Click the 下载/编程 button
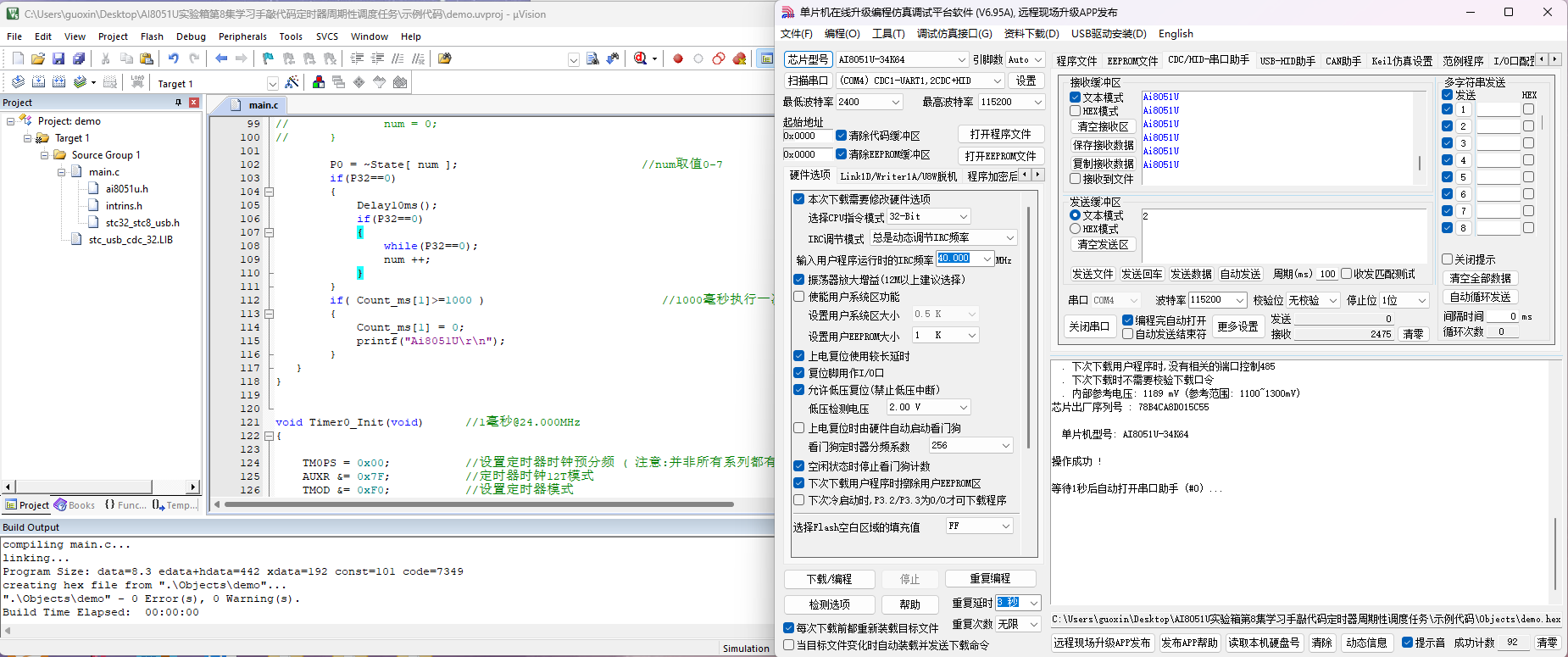The height and width of the screenshot is (657, 1568). pos(829,579)
